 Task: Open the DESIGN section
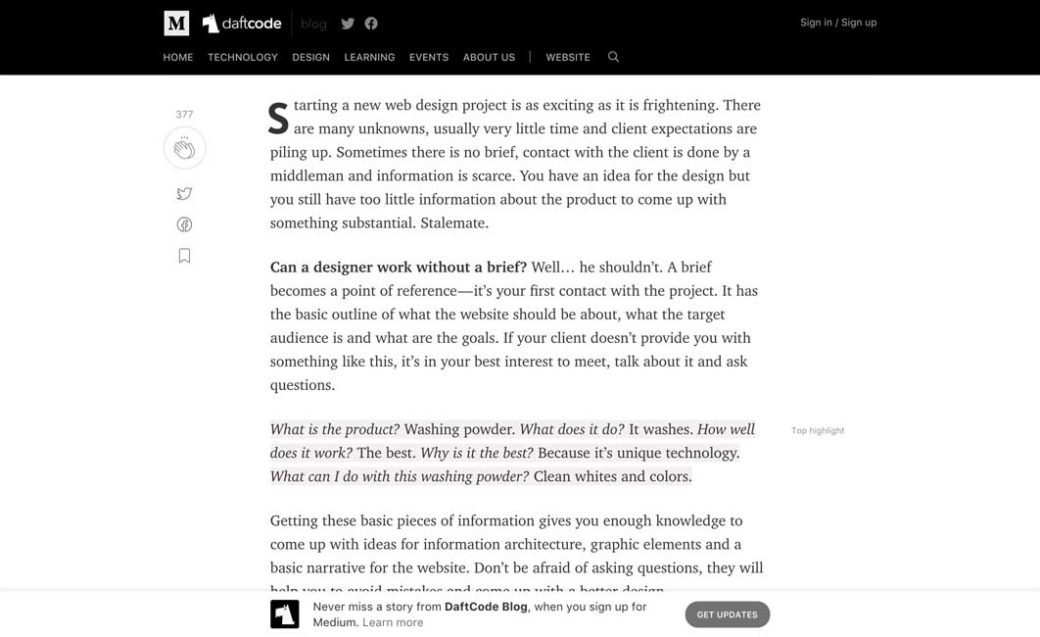coord(311,57)
